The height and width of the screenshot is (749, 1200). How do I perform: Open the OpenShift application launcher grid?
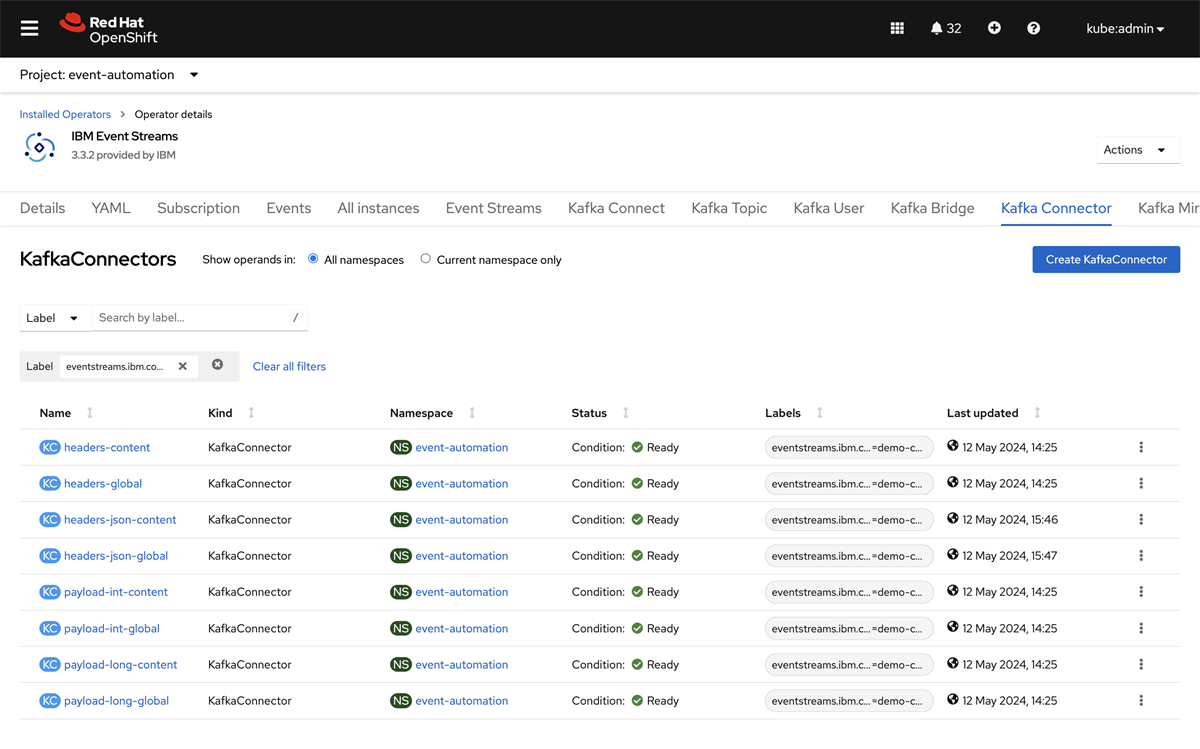(897, 27)
